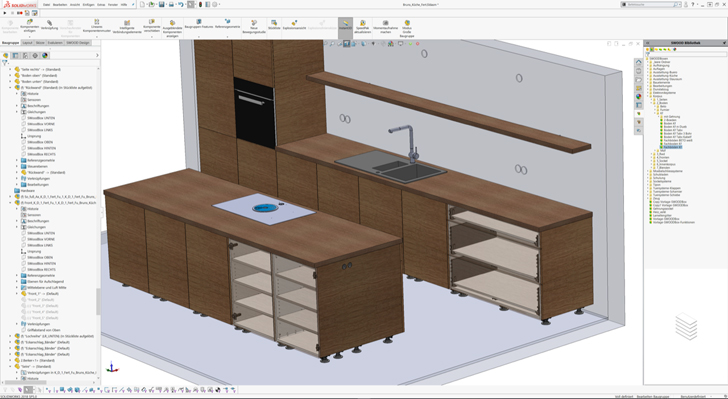
Task: Switch to the SWOOD Design tab
Action: coord(78,43)
